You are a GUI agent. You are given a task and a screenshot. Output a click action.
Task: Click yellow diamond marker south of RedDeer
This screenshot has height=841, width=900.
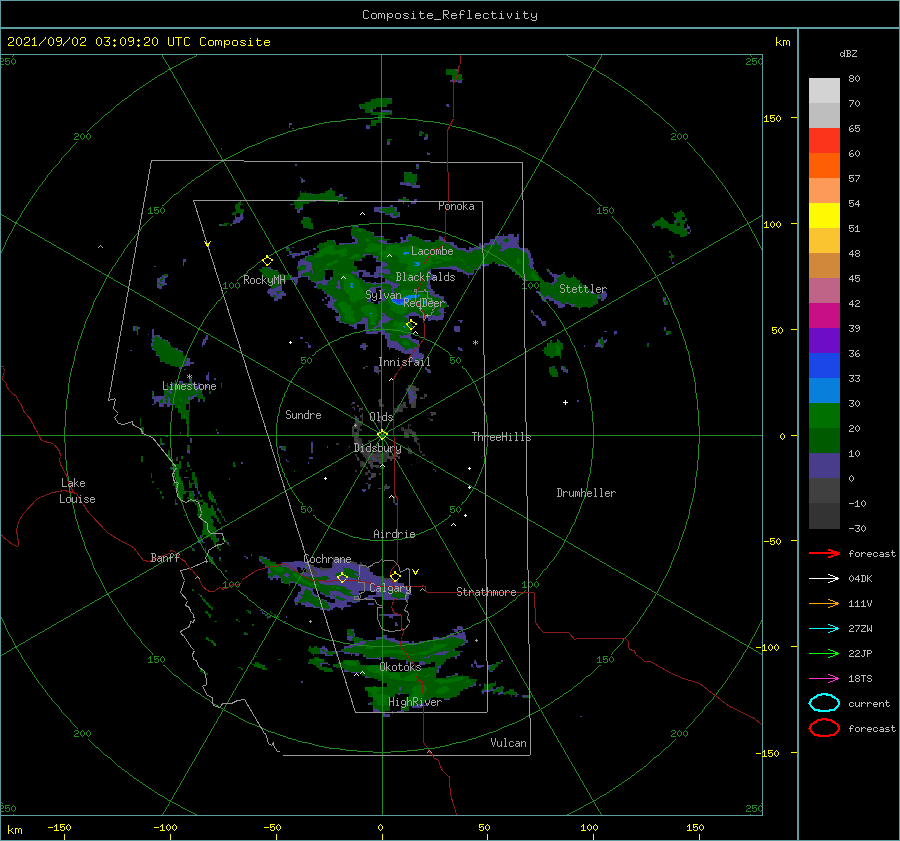point(411,325)
